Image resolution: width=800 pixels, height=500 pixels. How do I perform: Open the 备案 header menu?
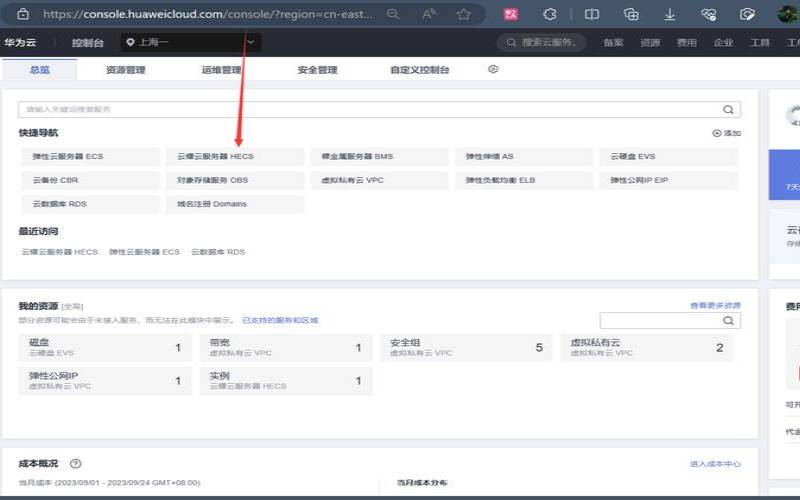pyautogui.click(x=613, y=43)
